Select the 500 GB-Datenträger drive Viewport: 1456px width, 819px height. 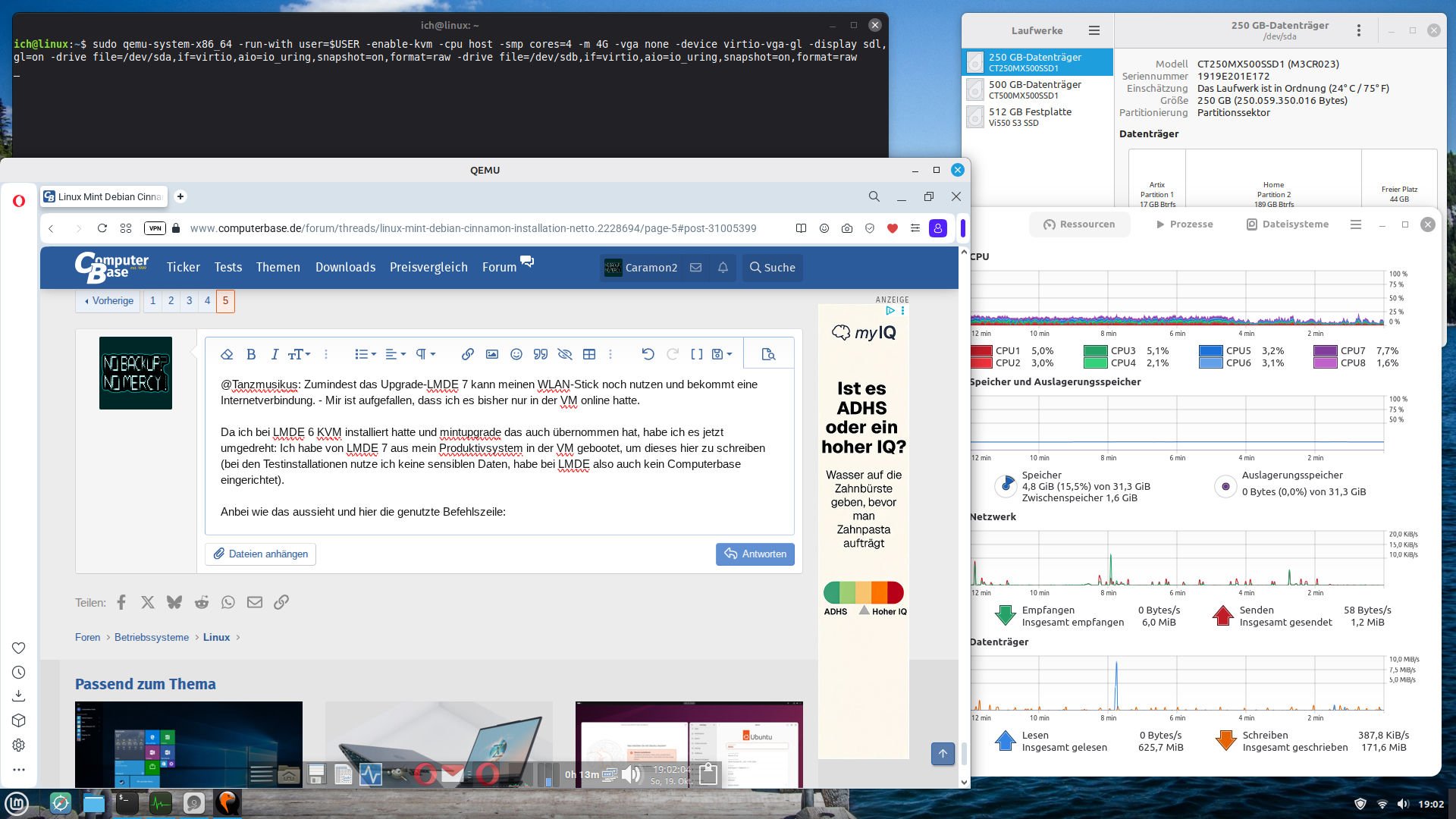[1035, 89]
